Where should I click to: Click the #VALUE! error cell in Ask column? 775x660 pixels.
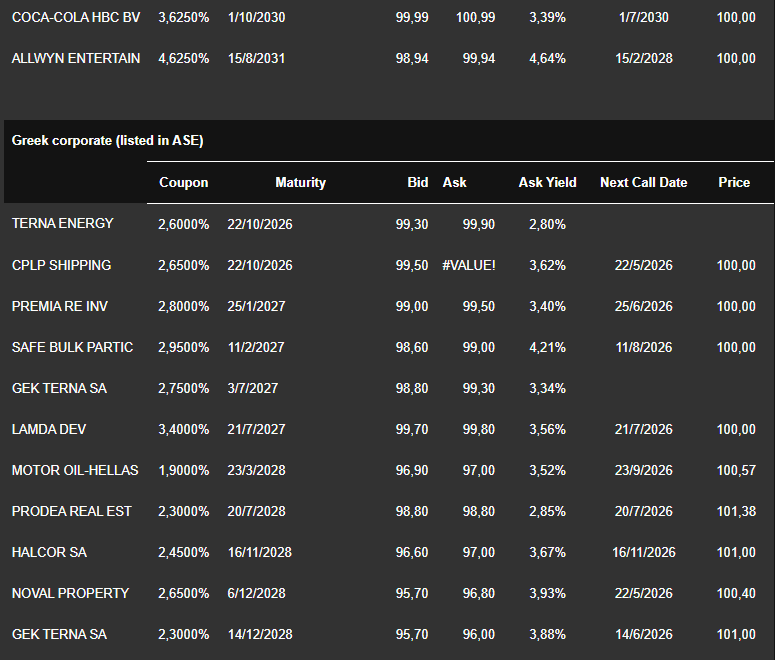[468, 265]
